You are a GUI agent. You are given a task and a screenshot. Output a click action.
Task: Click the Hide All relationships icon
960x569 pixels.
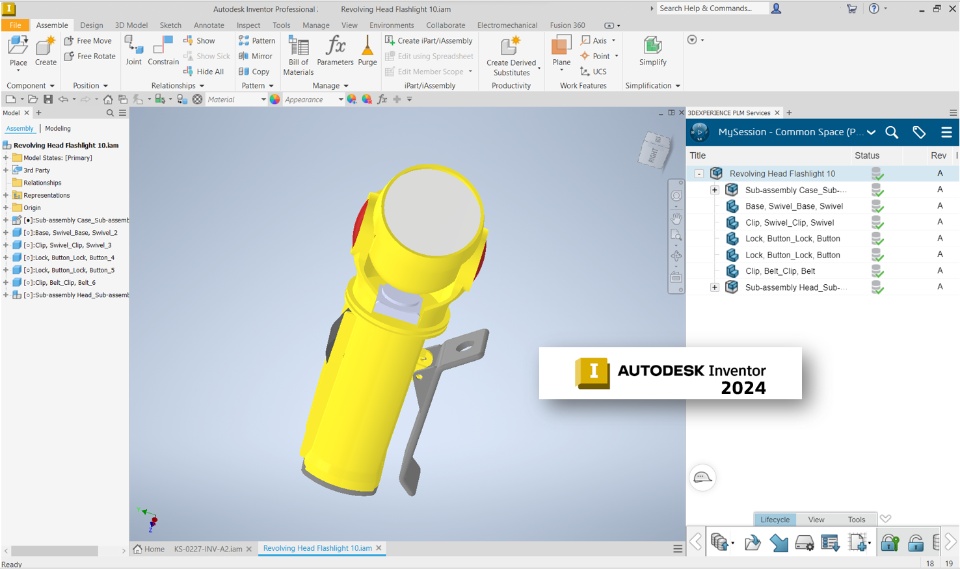point(188,71)
